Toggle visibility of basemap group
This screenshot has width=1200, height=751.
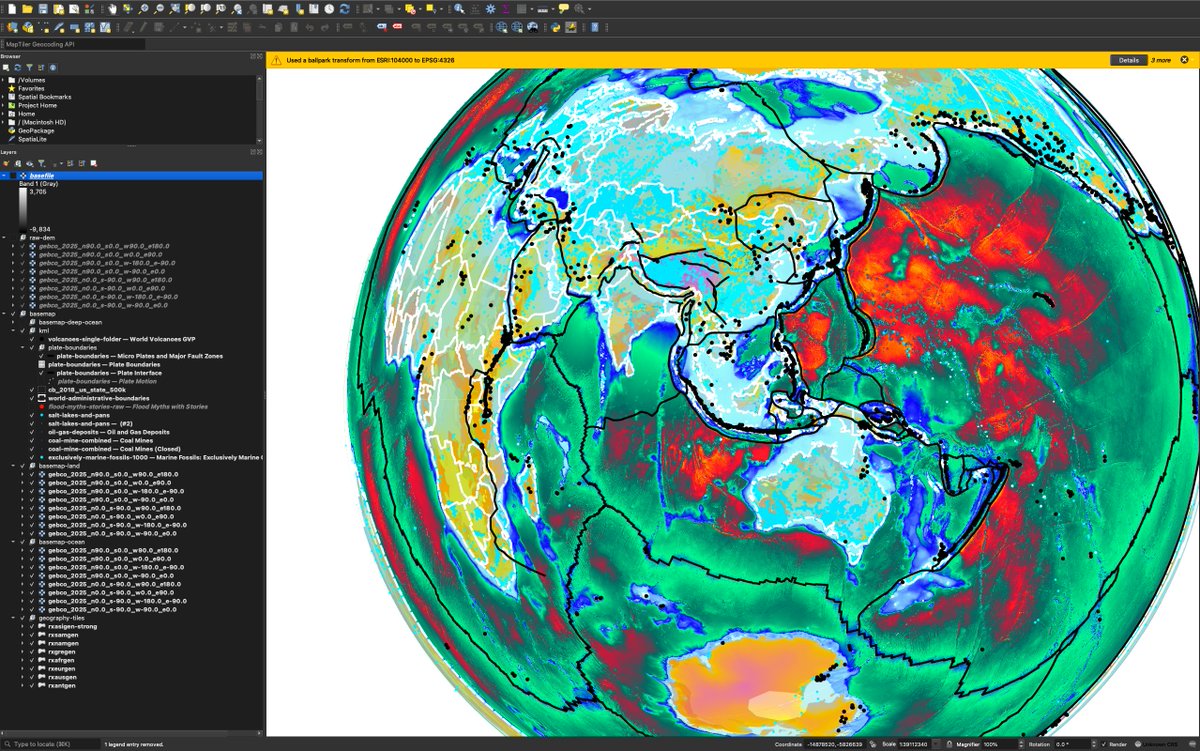point(13,314)
